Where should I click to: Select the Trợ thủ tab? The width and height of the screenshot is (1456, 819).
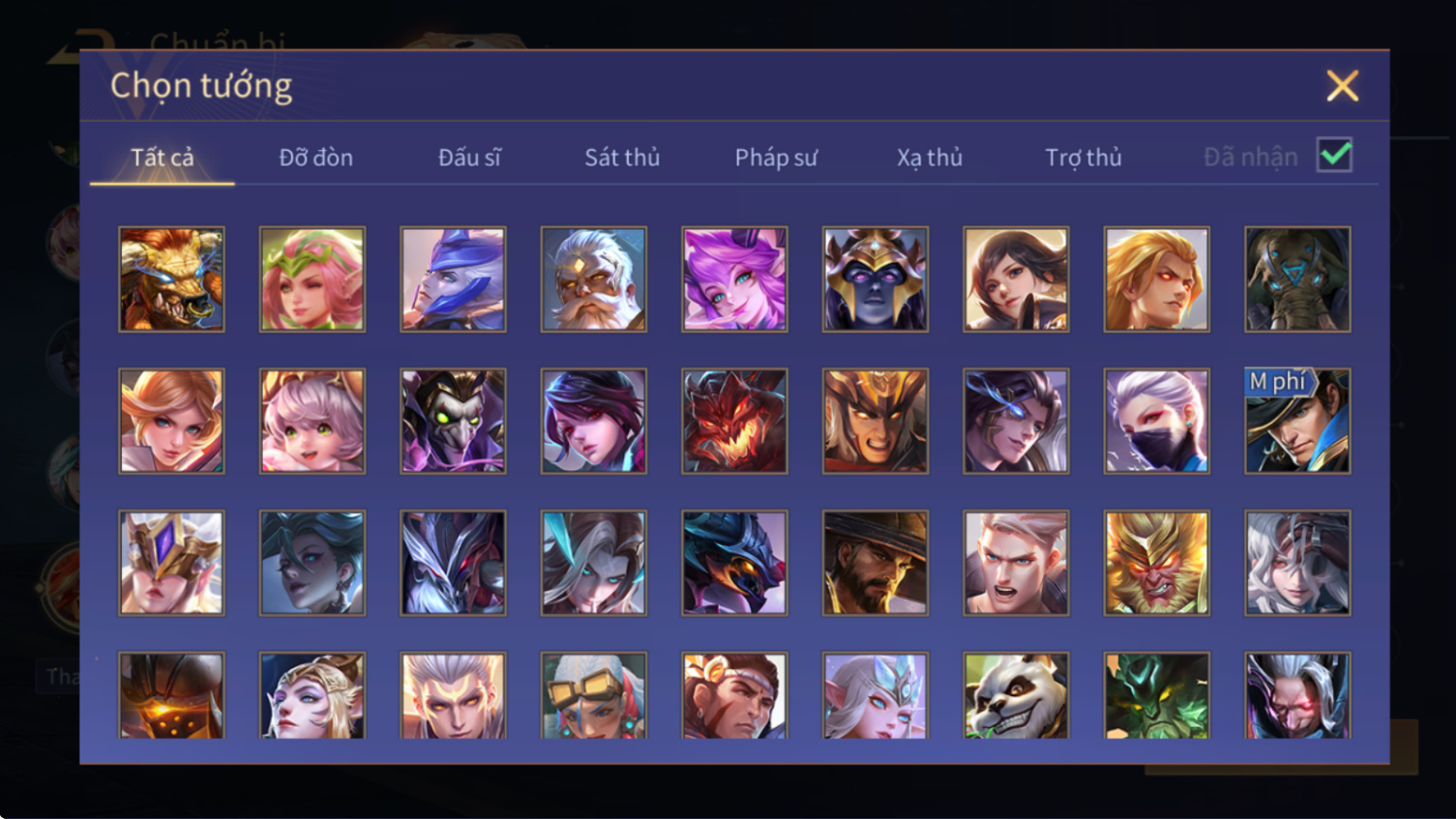[x=1084, y=157]
